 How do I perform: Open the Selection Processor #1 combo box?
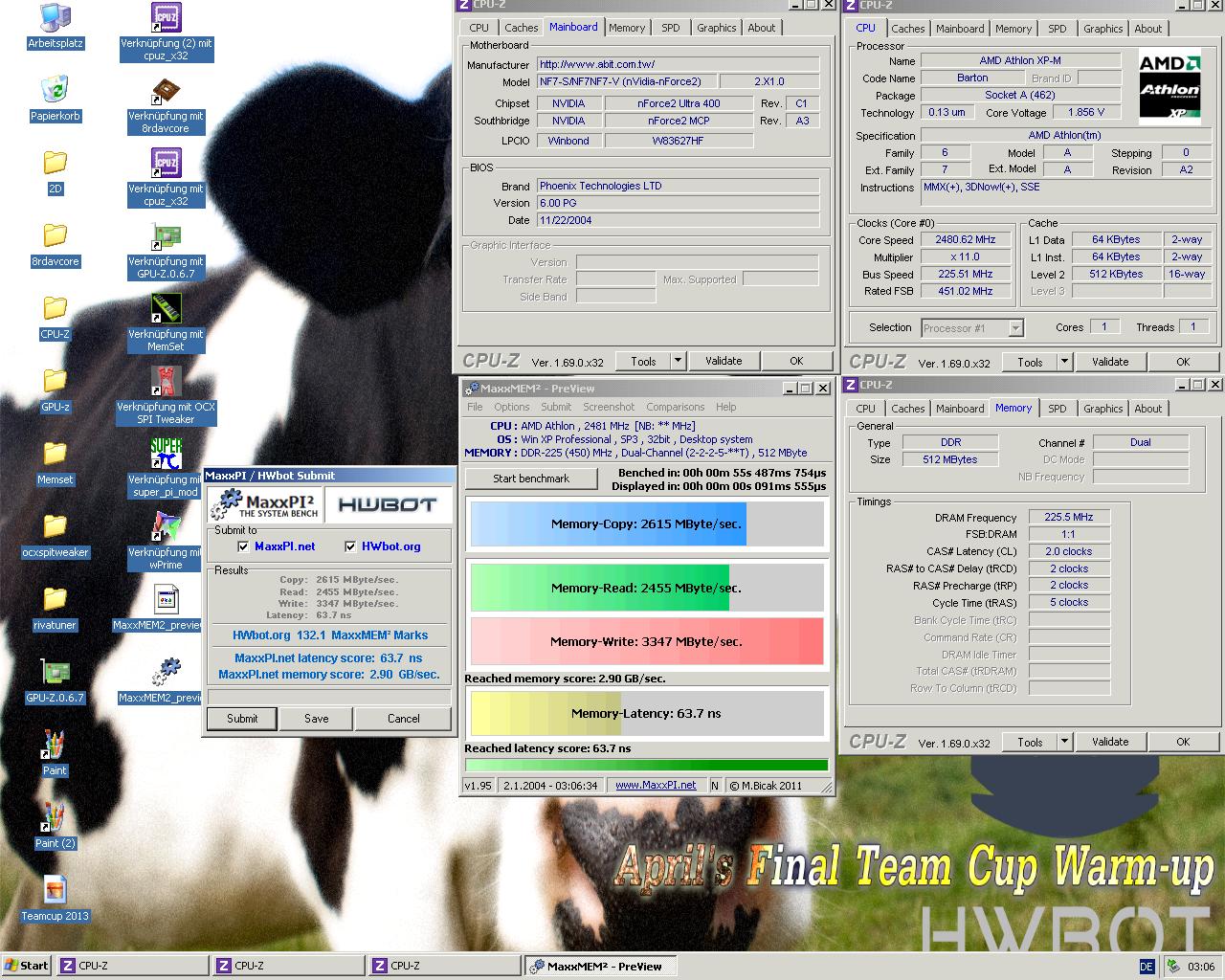click(x=972, y=328)
